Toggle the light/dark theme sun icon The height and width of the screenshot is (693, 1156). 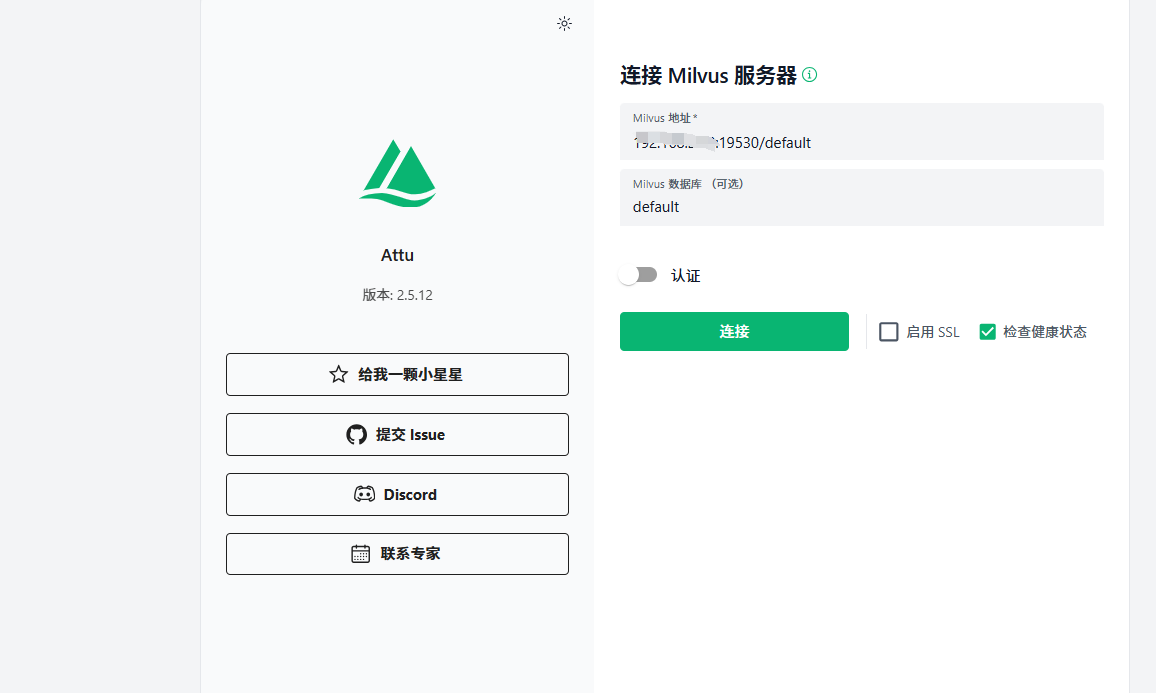tap(564, 24)
